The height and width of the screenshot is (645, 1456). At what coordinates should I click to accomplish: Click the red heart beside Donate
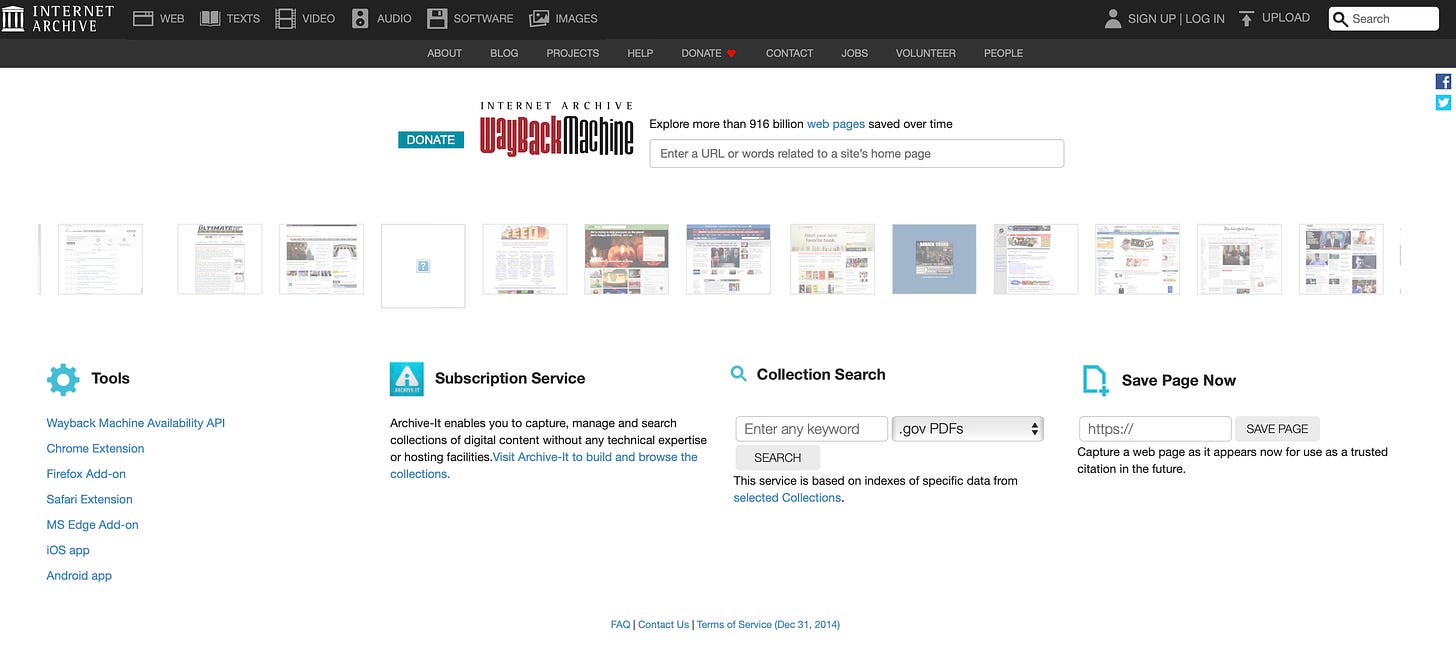(x=731, y=53)
